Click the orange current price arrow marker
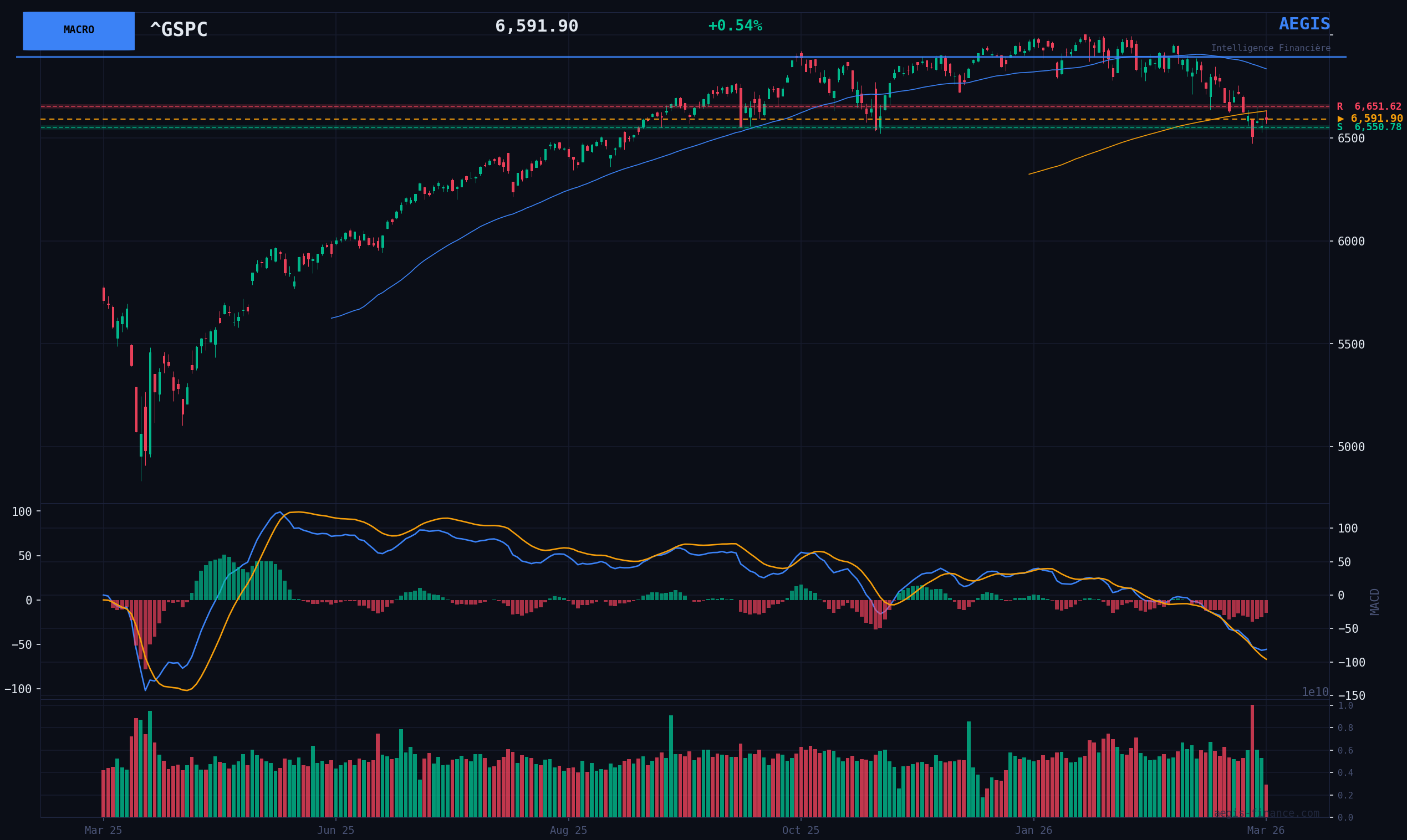1407x840 pixels. [x=1340, y=119]
